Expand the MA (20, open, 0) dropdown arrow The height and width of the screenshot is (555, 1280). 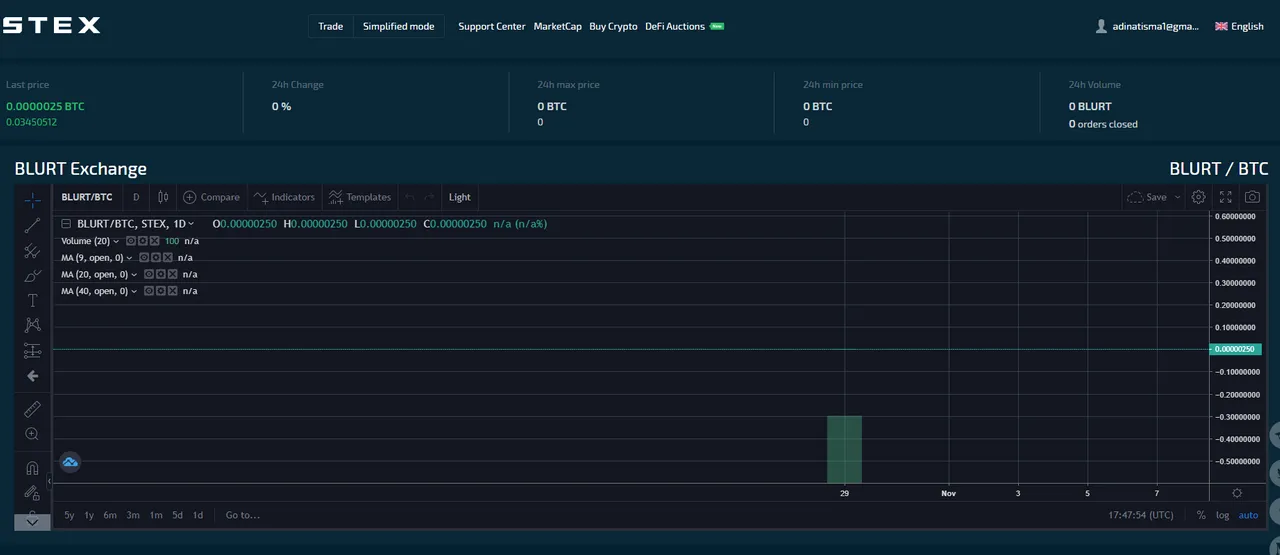(x=135, y=274)
